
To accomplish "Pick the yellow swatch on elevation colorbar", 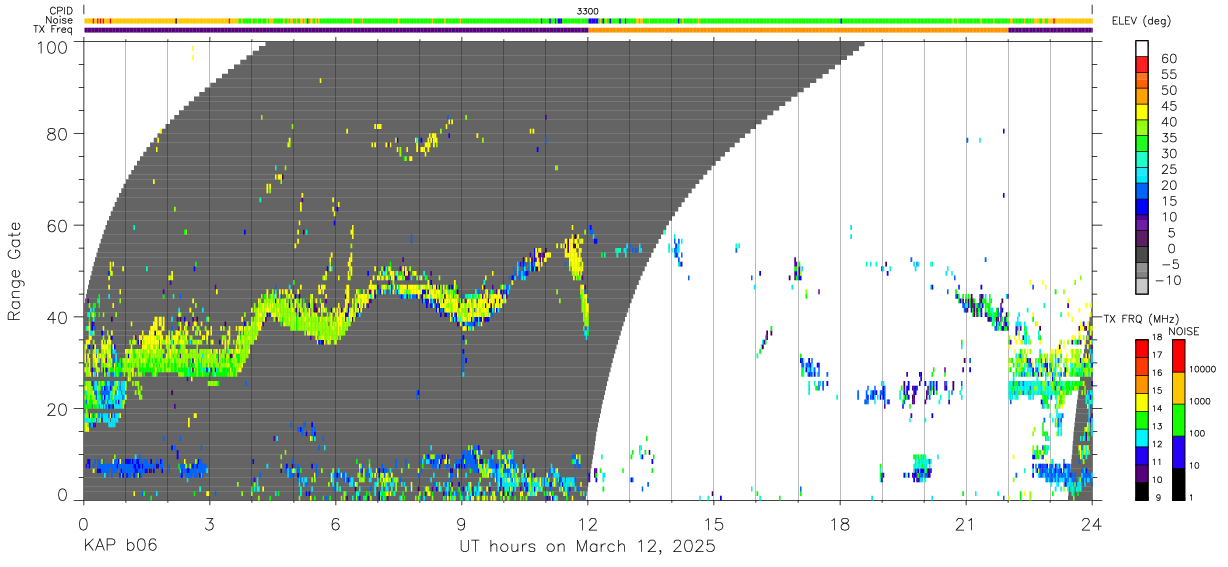I will pos(1143,113).
